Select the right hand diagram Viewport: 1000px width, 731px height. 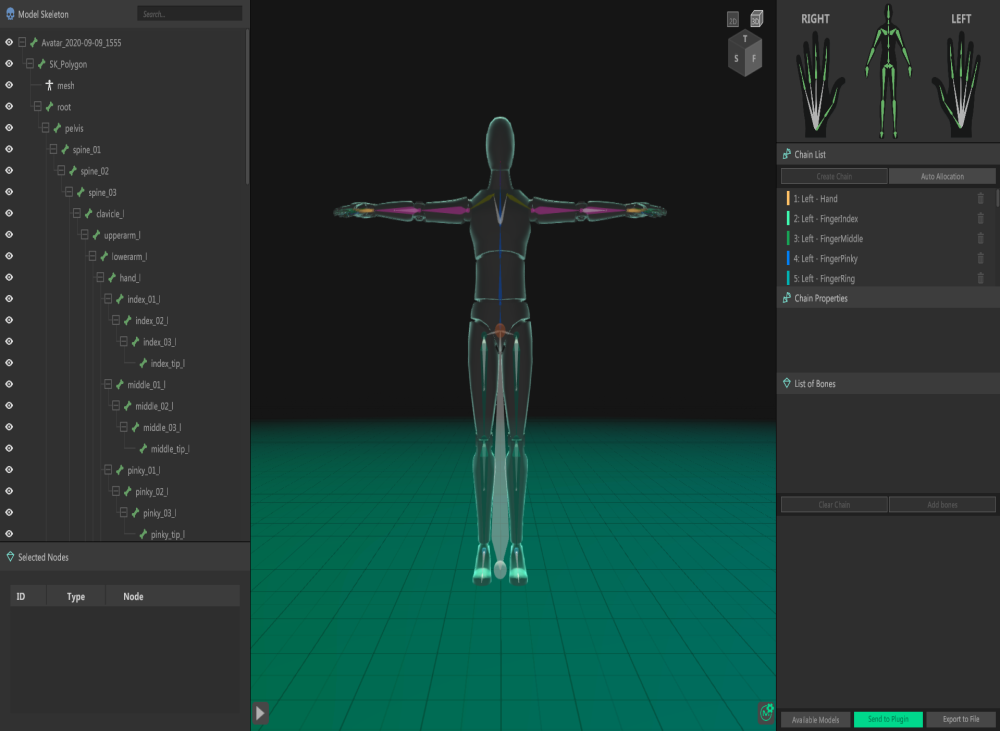point(816,86)
